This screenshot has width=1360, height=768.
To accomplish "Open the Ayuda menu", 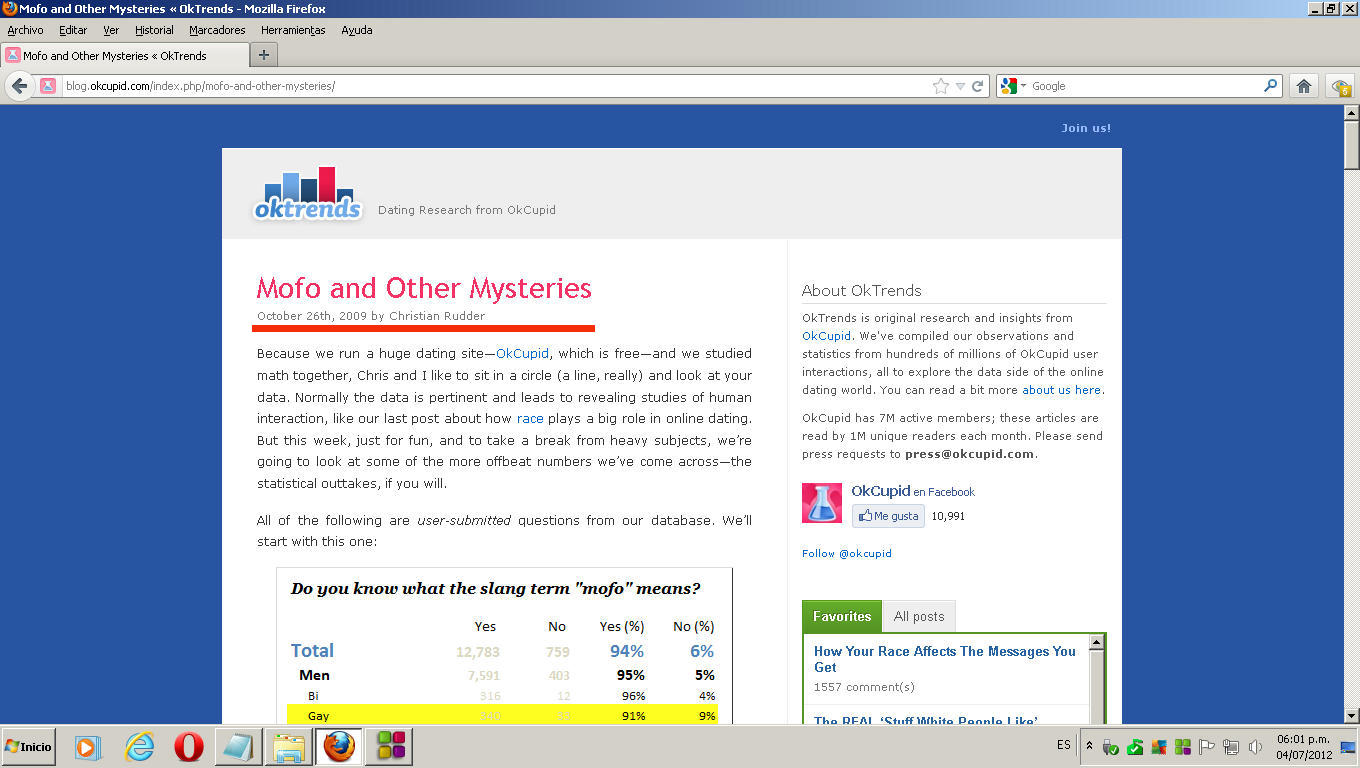I will point(357,30).
